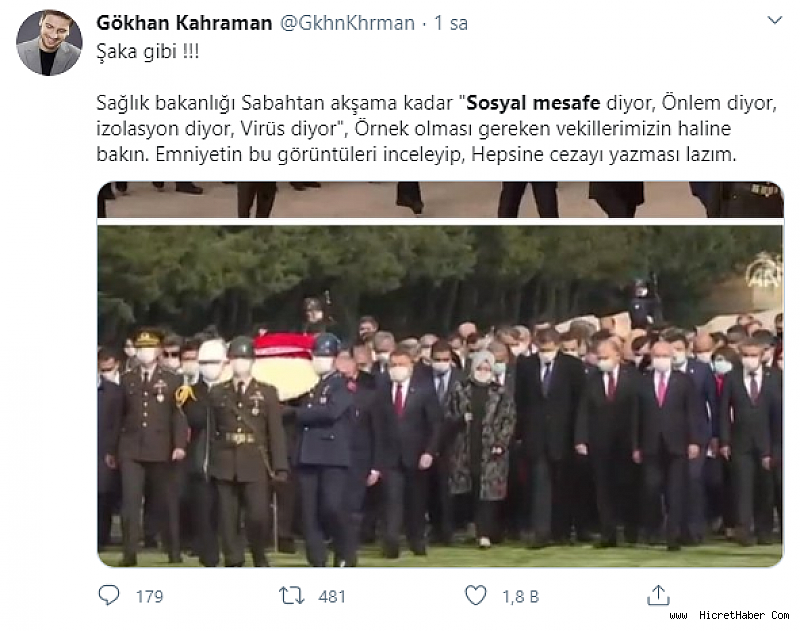Image resolution: width=800 pixels, height=631 pixels.
Task: Open Gökhan Kahraman's profile avatar
Action: click(x=49, y=43)
